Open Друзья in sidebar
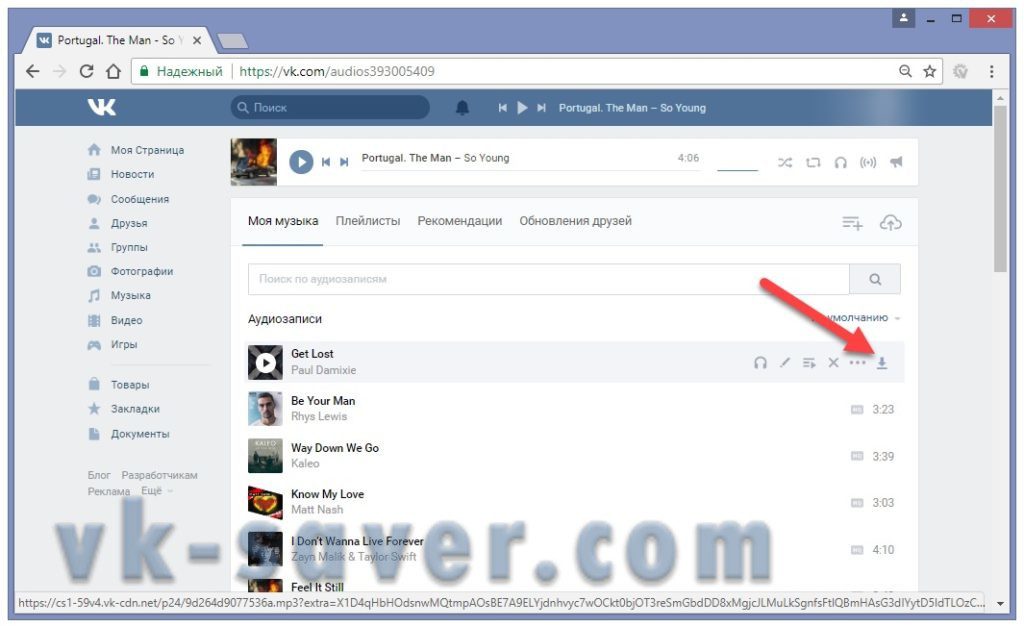The height and width of the screenshot is (626, 1024). pos(129,223)
